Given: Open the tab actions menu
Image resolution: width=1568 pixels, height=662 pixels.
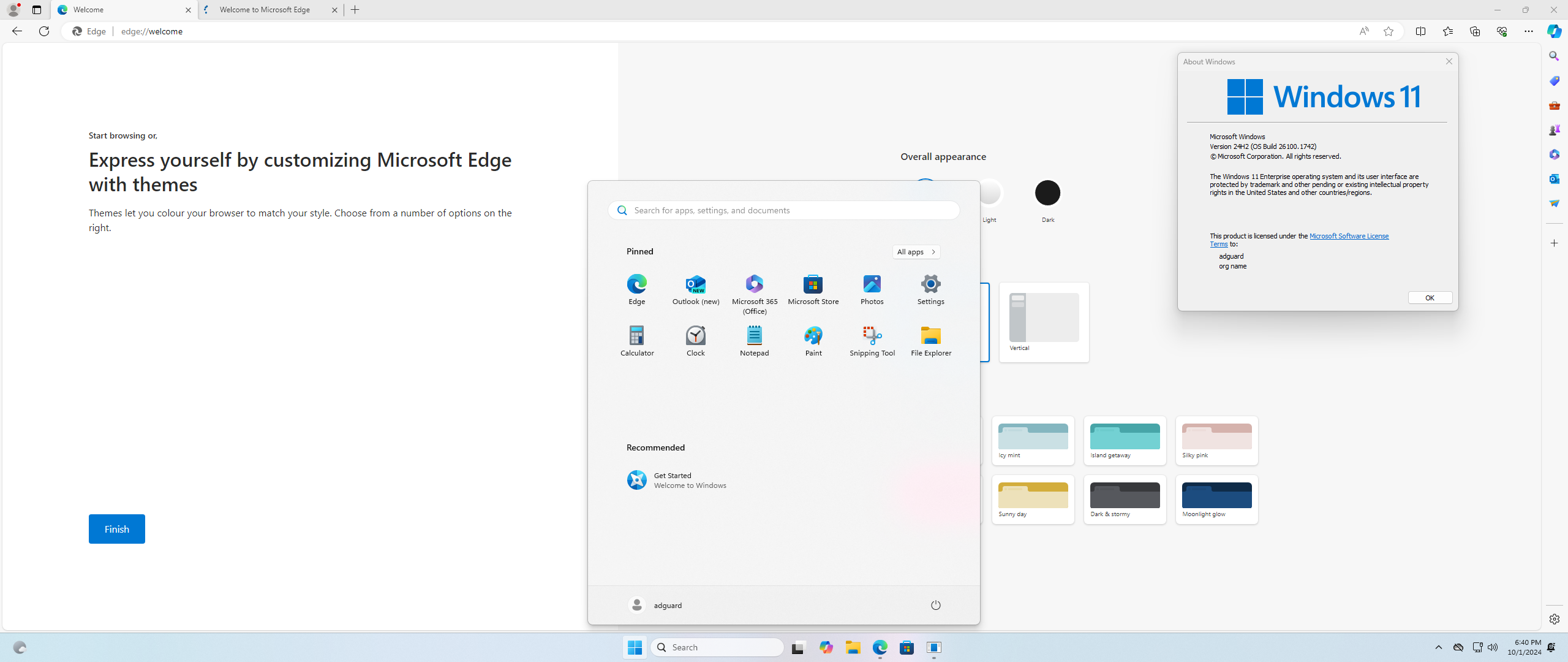Looking at the screenshot, I should pos(36,10).
